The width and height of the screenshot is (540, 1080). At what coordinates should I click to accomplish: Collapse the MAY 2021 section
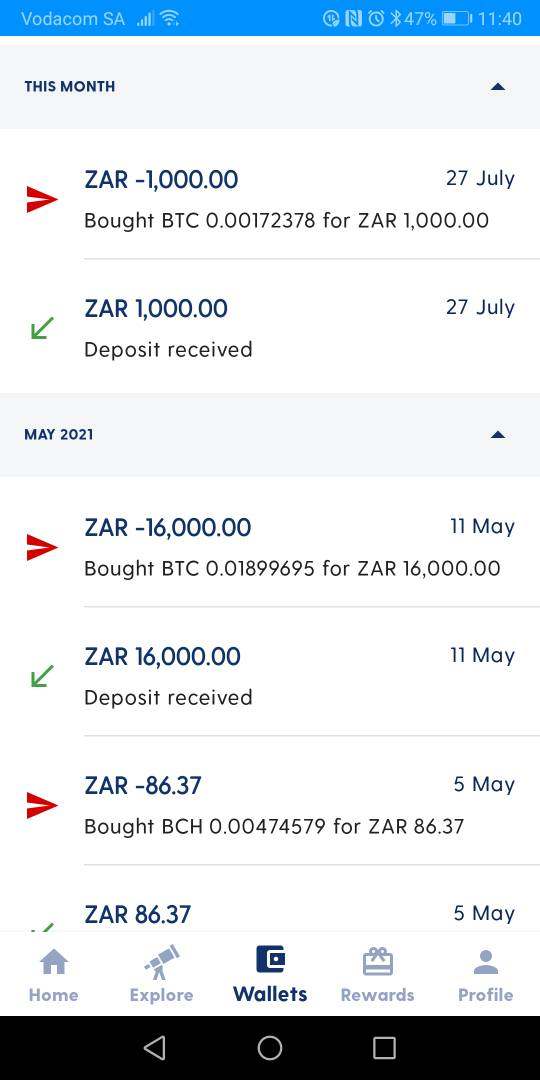coord(498,435)
